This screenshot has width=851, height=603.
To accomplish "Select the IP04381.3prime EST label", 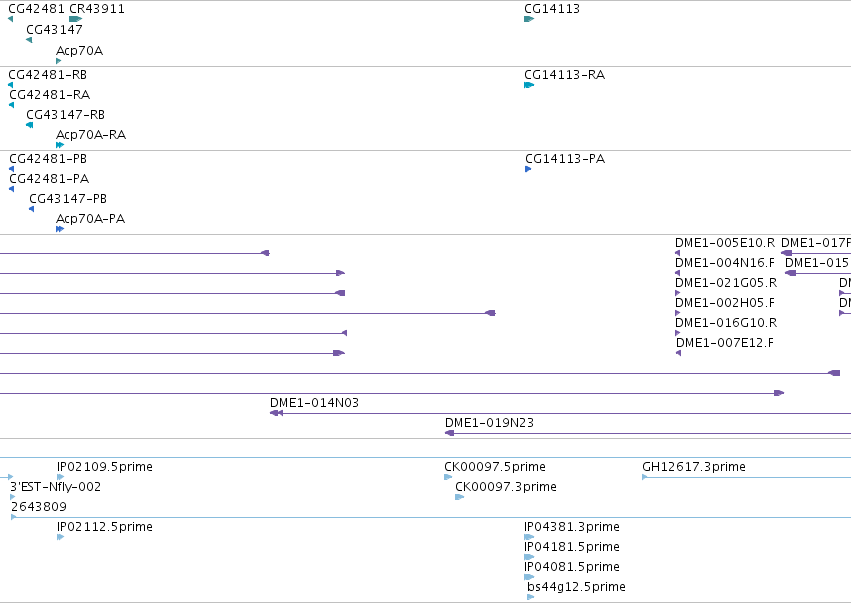I will tap(572, 527).
